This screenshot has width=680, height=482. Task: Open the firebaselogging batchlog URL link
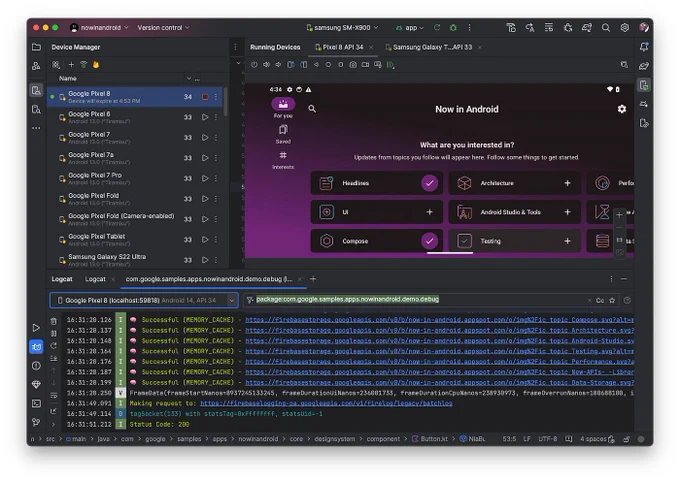tap(326, 403)
